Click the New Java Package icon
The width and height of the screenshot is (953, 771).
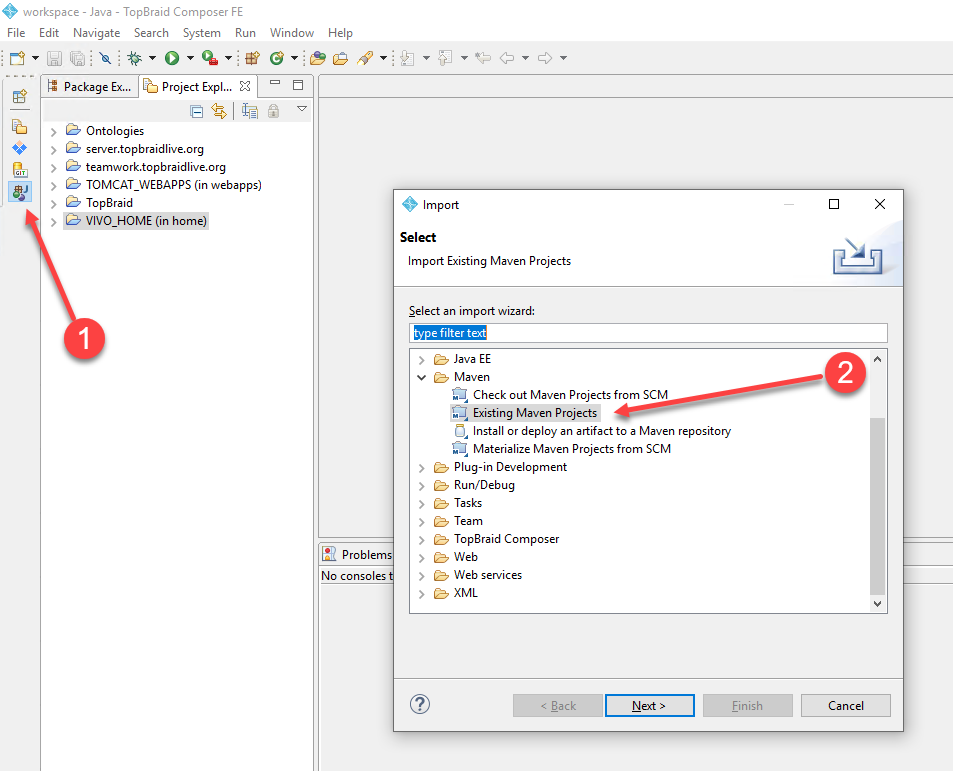point(252,58)
